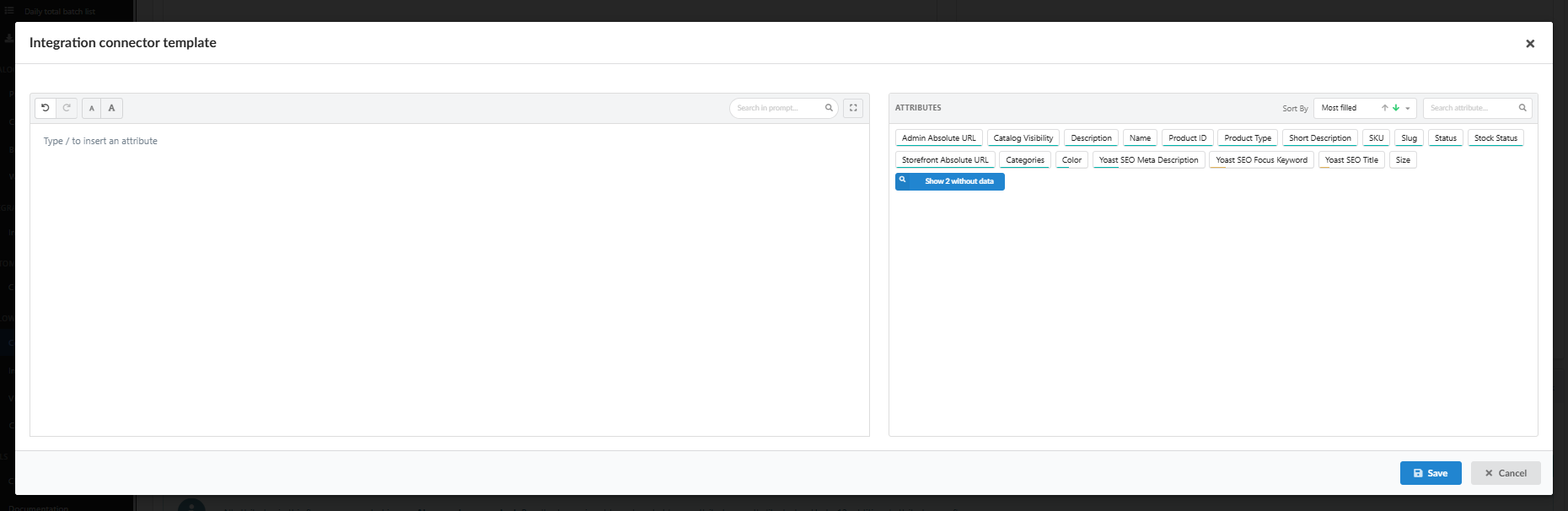Cancel the template dialog
The width and height of the screenshot is (1568, 511).
pyautogui.click(x=1506, y=473)
